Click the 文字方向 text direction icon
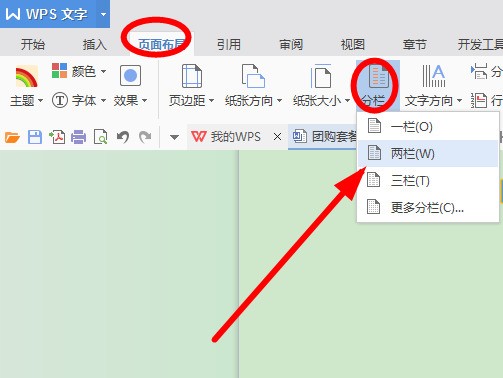 (x=434, y=76)
